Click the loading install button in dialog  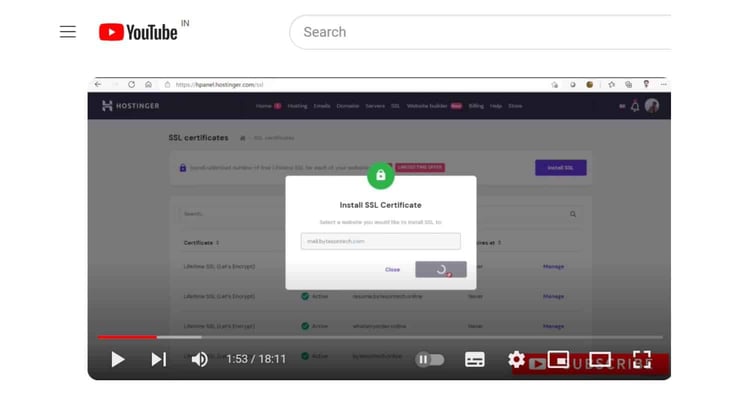[x=441, y=269]
